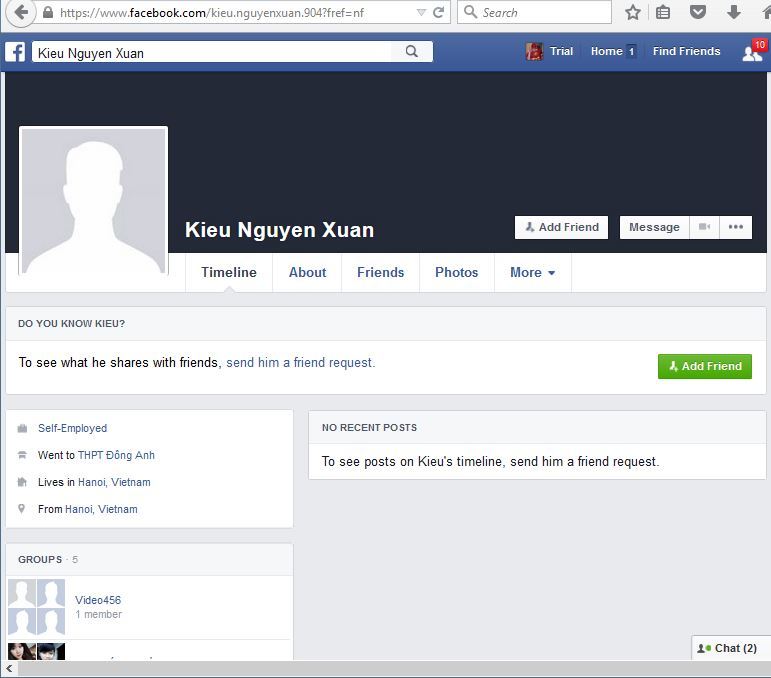Open the About tab
771x678 pixels.
tap(307, 272)
